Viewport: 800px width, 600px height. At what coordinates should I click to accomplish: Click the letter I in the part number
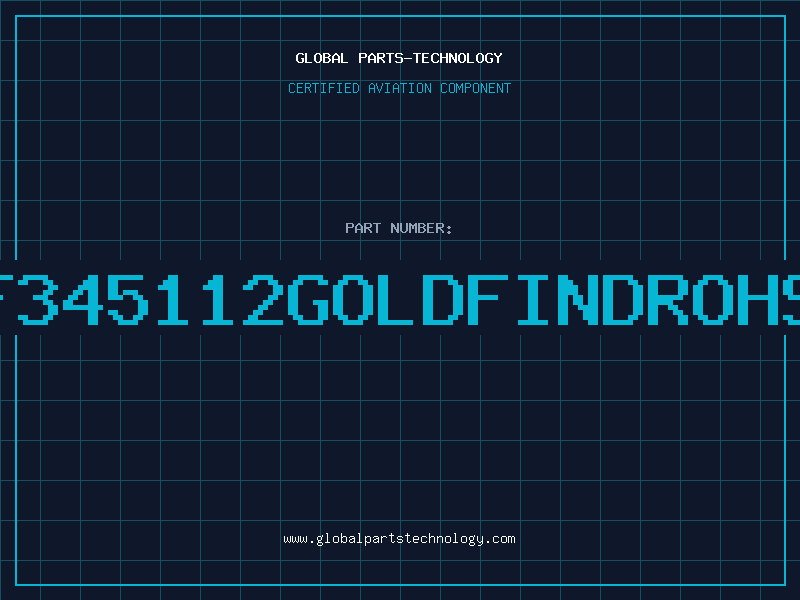click(x=533, y=300)
